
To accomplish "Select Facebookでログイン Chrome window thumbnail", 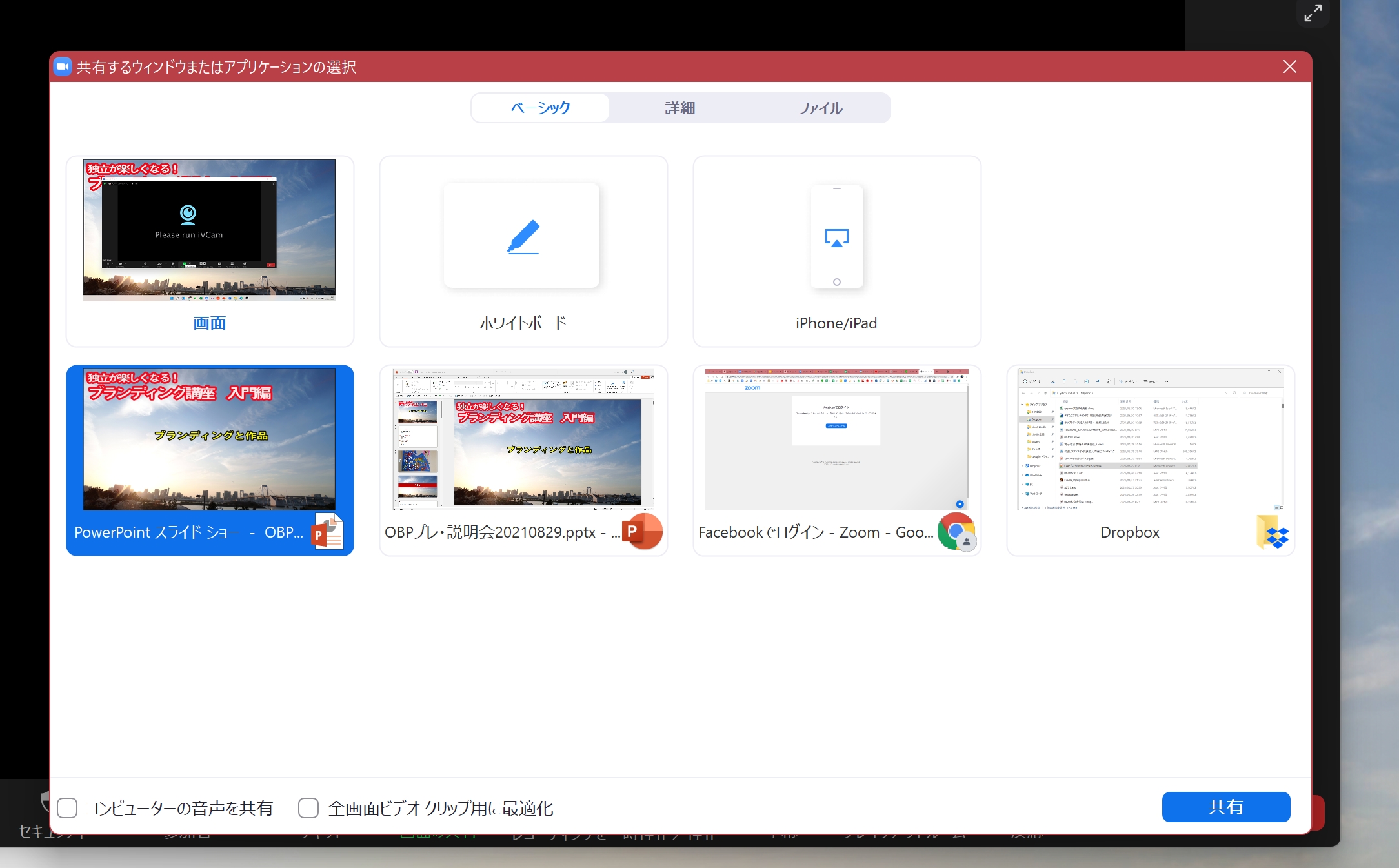I will [x=836, y=439].
